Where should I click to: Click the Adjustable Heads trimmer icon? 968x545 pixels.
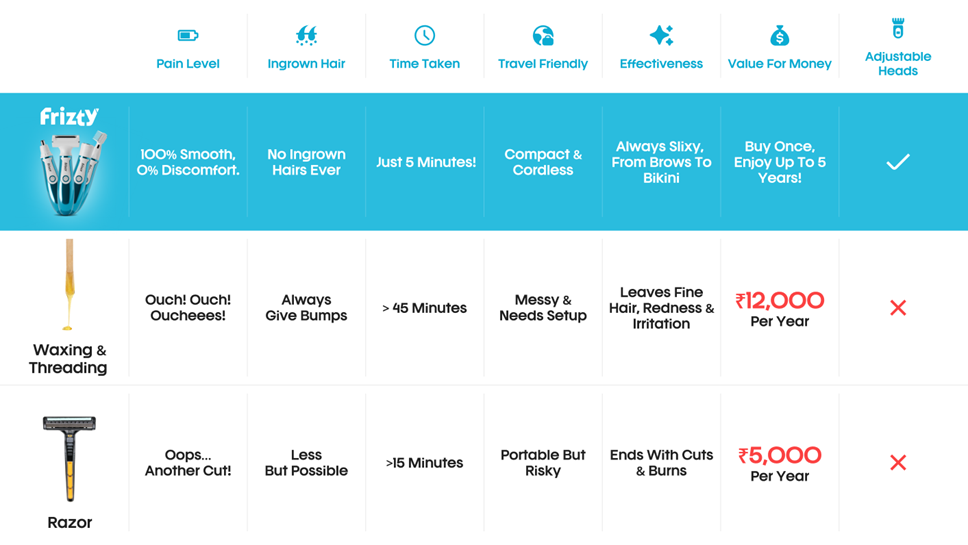[898, 28]
